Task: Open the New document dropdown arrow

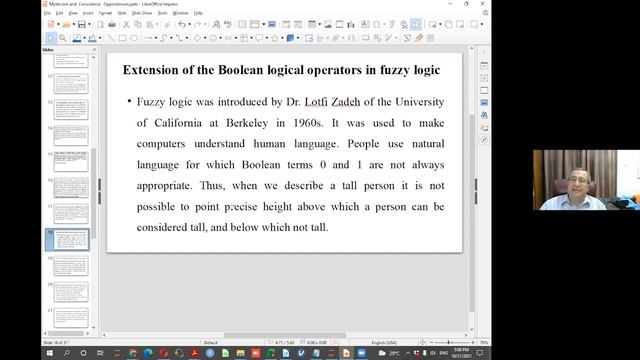Action: [x=58, y=24]
